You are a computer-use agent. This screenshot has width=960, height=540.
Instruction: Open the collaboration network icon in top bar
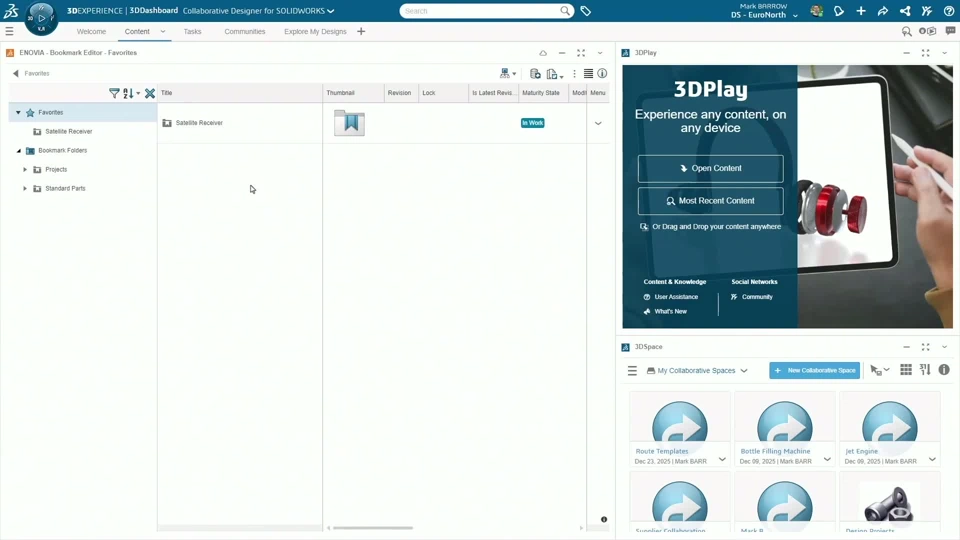(x=905, y=11)
